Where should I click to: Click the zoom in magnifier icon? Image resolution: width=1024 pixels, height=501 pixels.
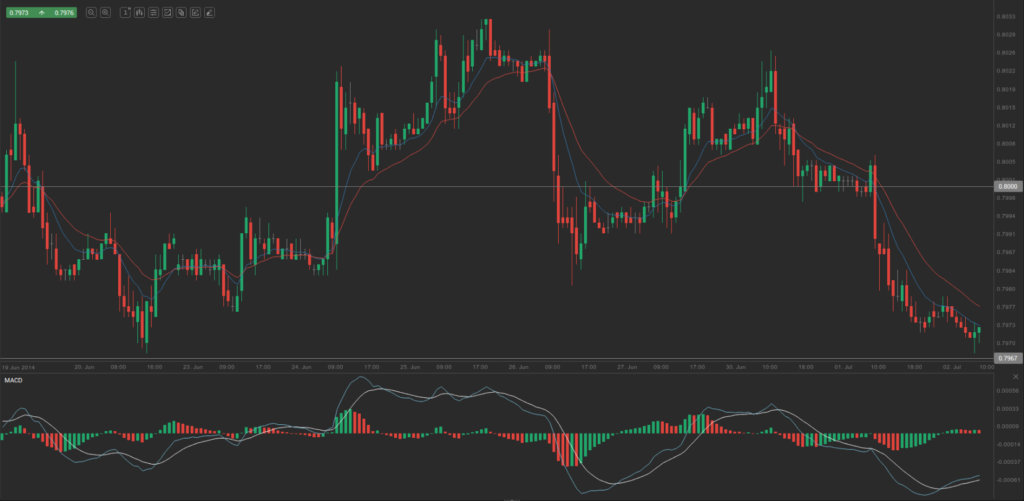tap(105, 13)
